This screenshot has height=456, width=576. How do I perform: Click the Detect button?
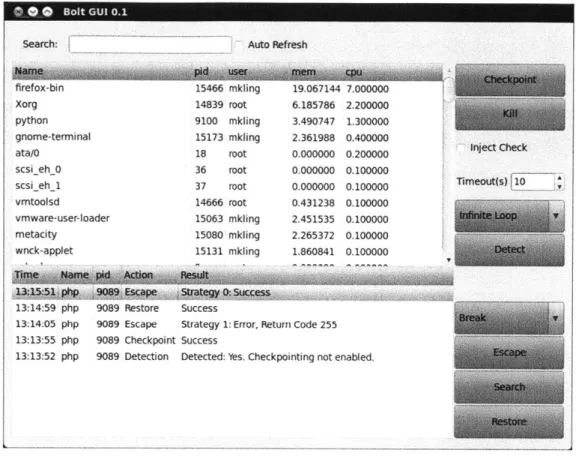pos(510,250)
